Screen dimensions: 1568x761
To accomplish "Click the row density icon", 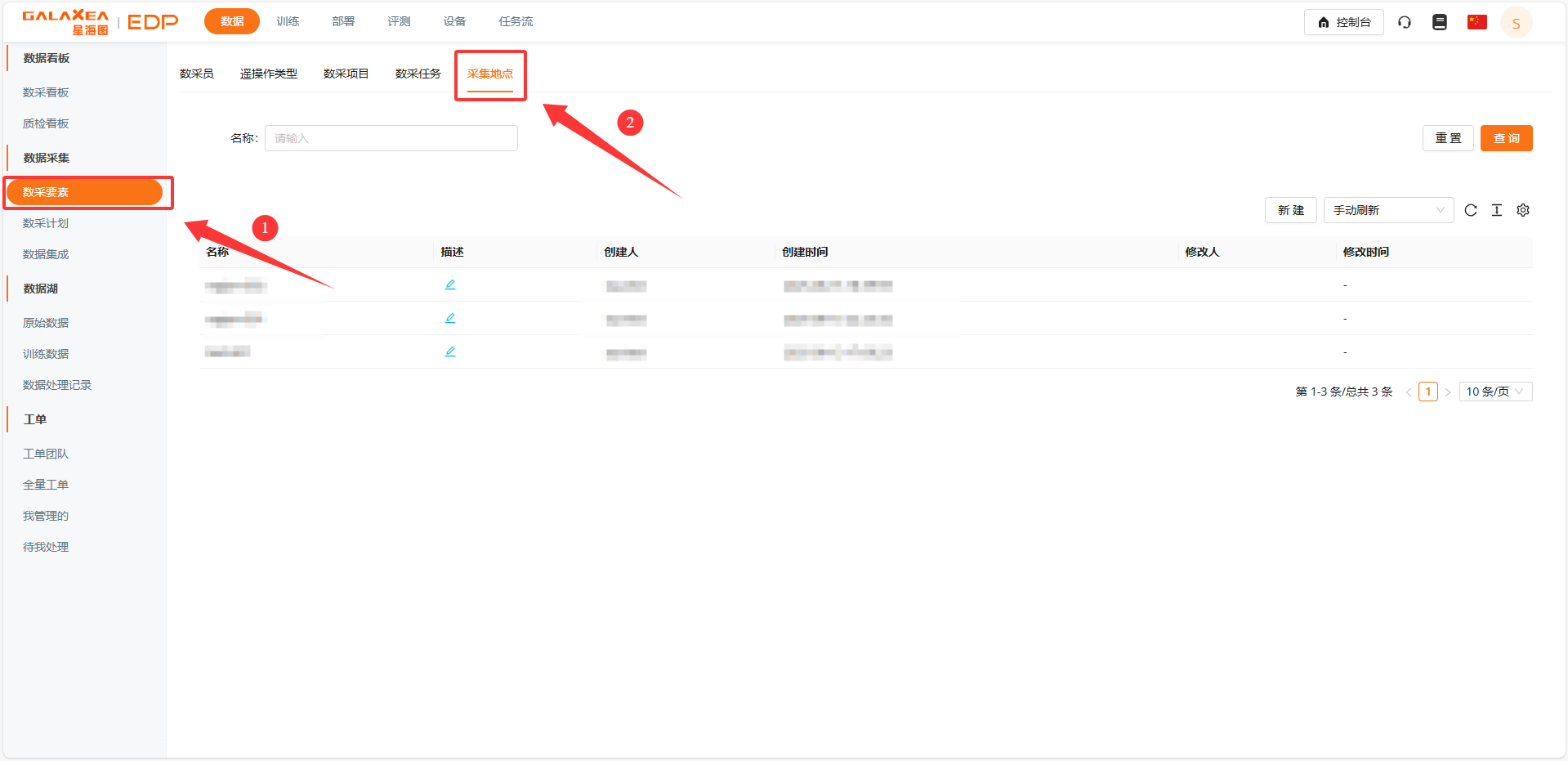I will pyautogui.click(x=1497, y=210).
